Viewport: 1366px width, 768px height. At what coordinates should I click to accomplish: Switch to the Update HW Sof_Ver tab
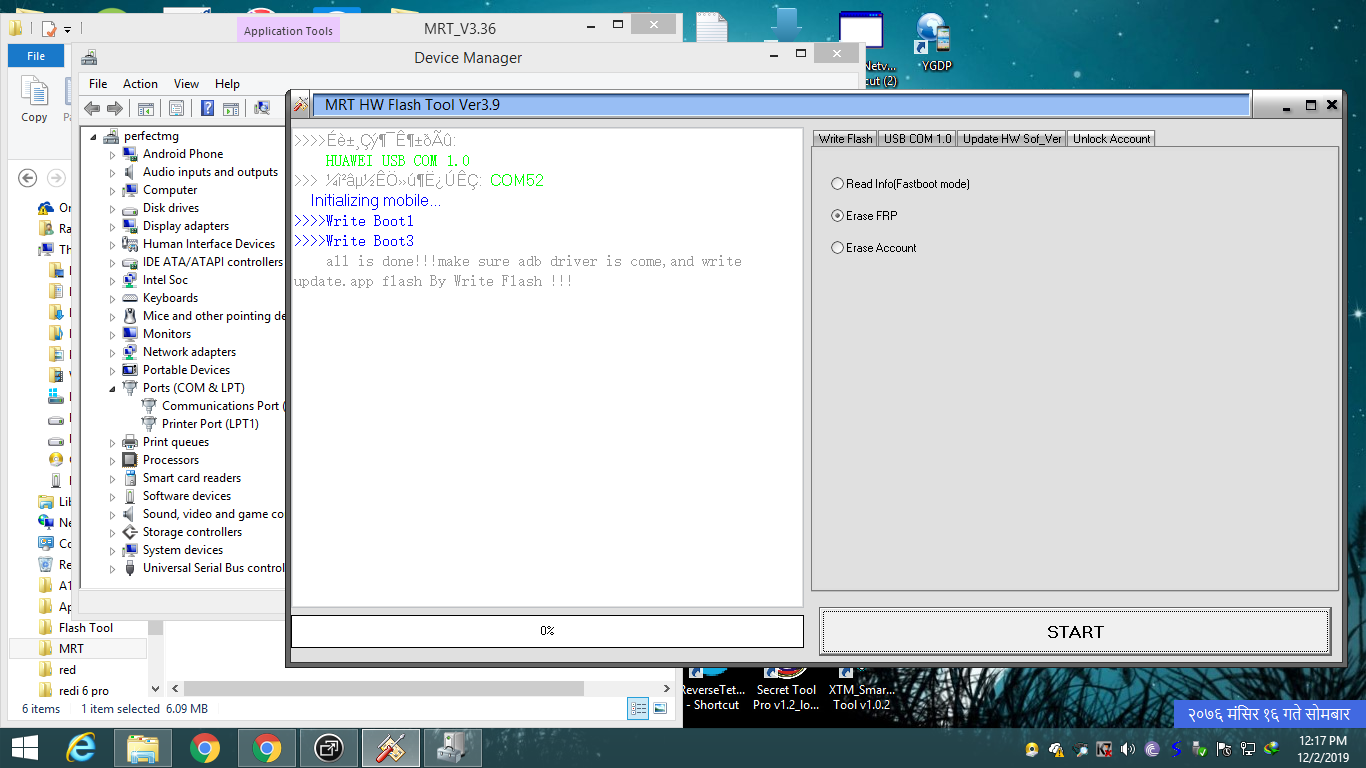(1012, 139)
